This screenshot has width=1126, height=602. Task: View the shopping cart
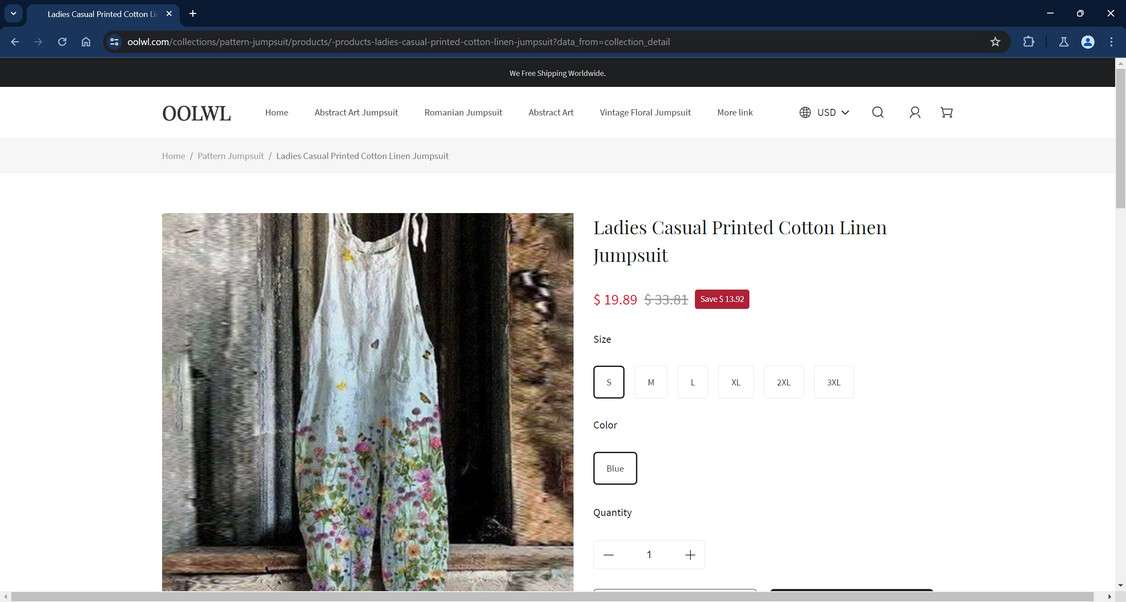pos(946,112)
